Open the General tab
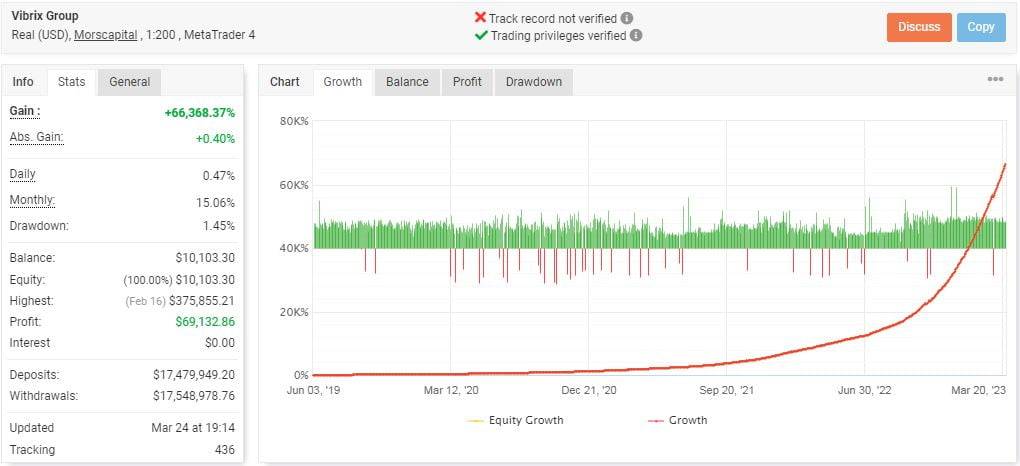The image size is (1020, 466). (x=130, y=82)
